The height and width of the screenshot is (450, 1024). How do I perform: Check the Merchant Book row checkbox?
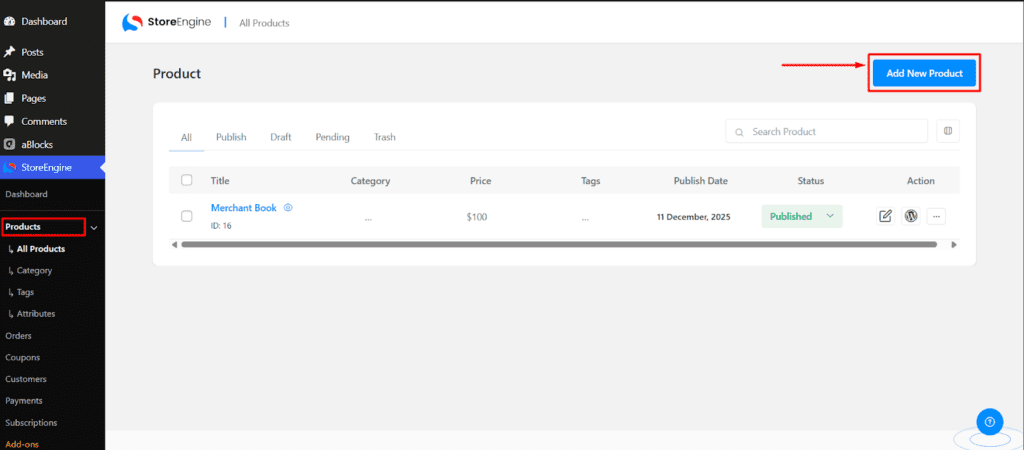point(187,216)
